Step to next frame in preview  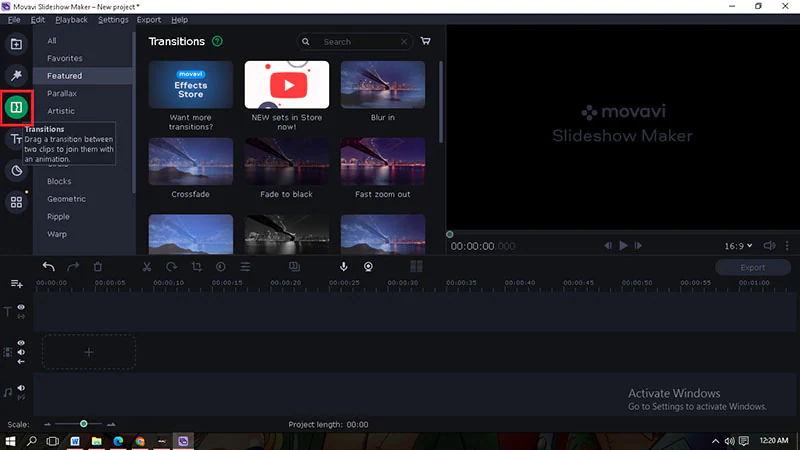tap(638, 246)
